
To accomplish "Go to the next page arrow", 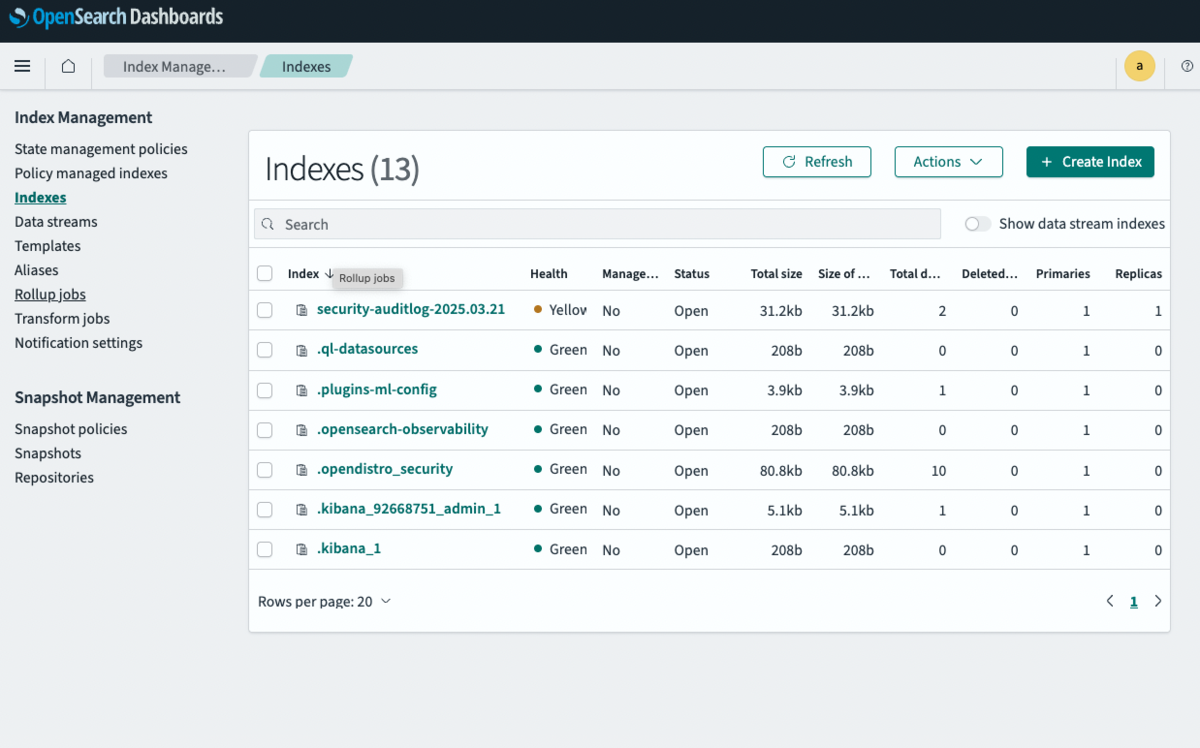I will pyautogui.click(x=1158, y=601).
